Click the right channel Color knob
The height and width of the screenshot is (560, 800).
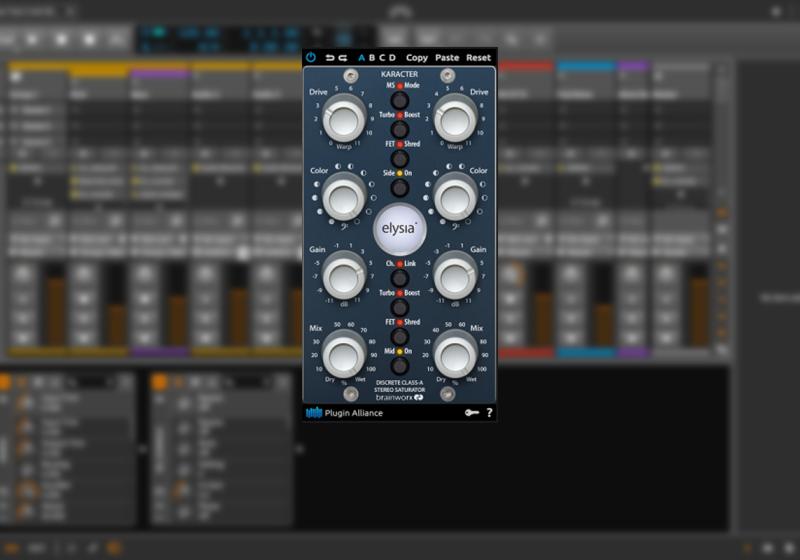pyautogui.click(x=455, y=198)
